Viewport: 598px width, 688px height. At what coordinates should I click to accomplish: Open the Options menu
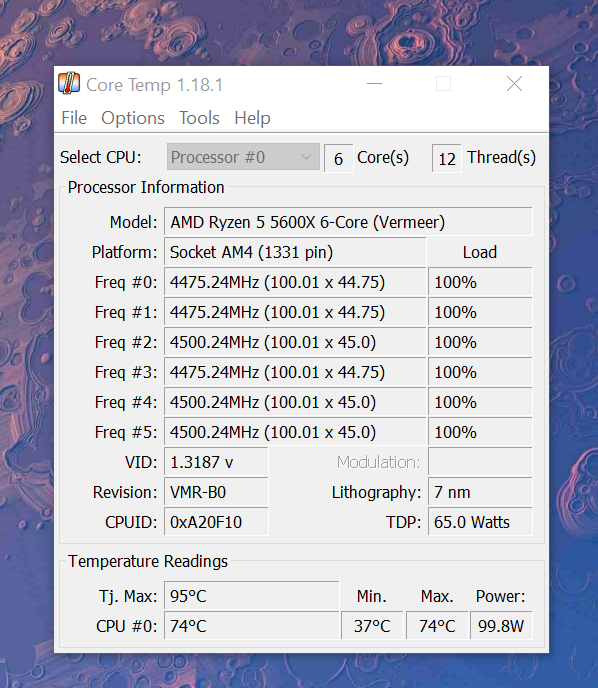click(133, 118)
